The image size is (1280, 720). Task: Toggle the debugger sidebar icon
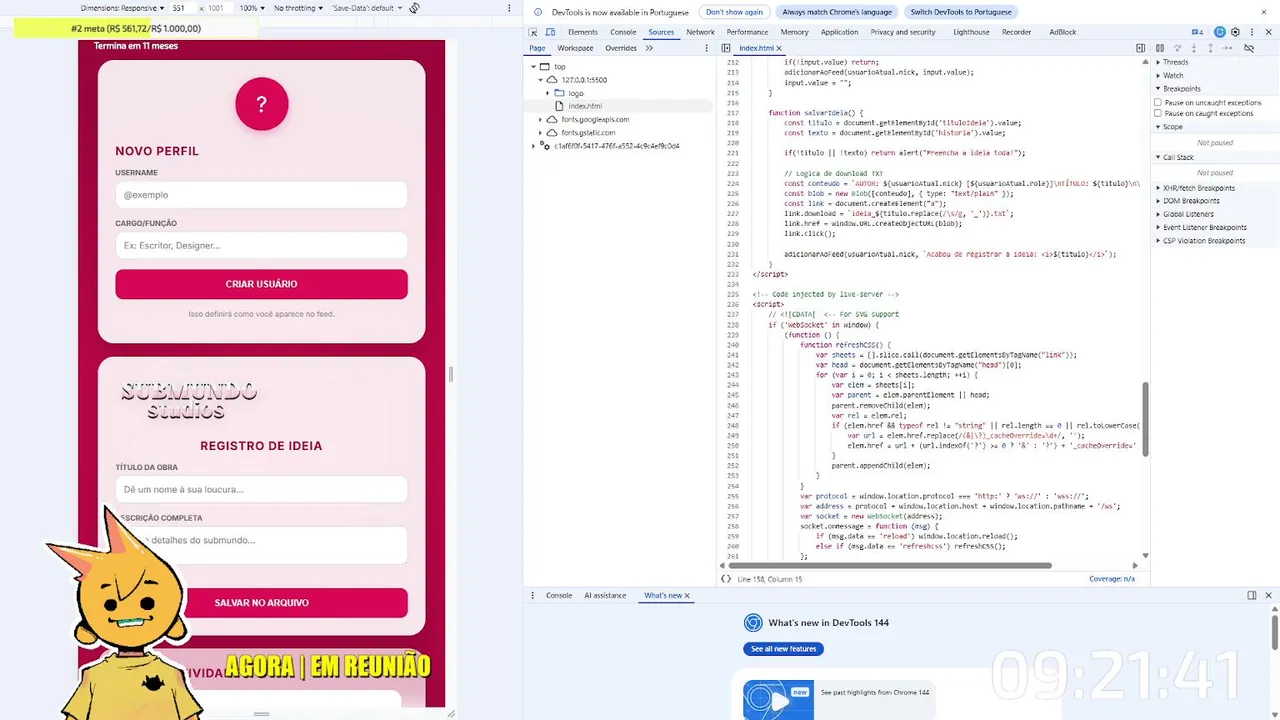point(1140,48)
